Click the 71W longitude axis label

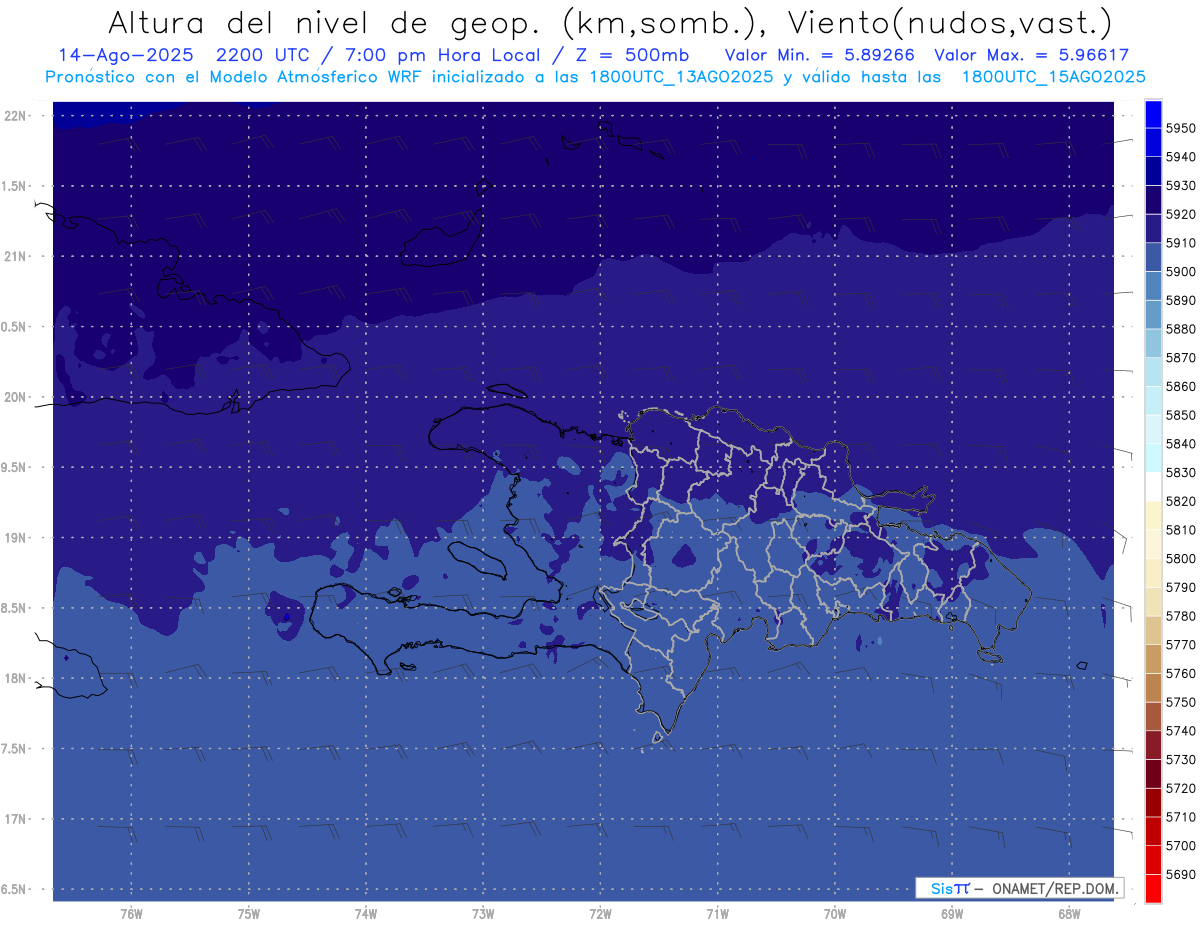[x=717, y=914]
